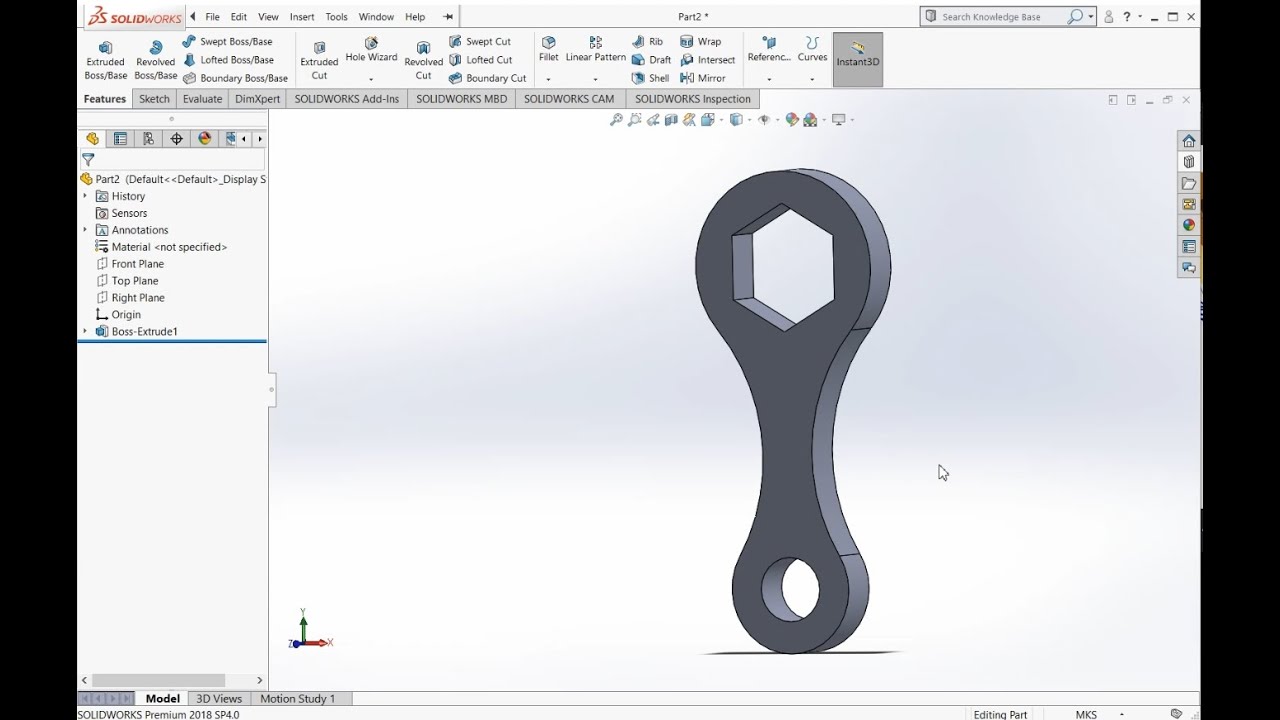This screenshot has width=1280, height=720.
Task: Open the Reference Geometry dropdown arrow
Action: 768,79
